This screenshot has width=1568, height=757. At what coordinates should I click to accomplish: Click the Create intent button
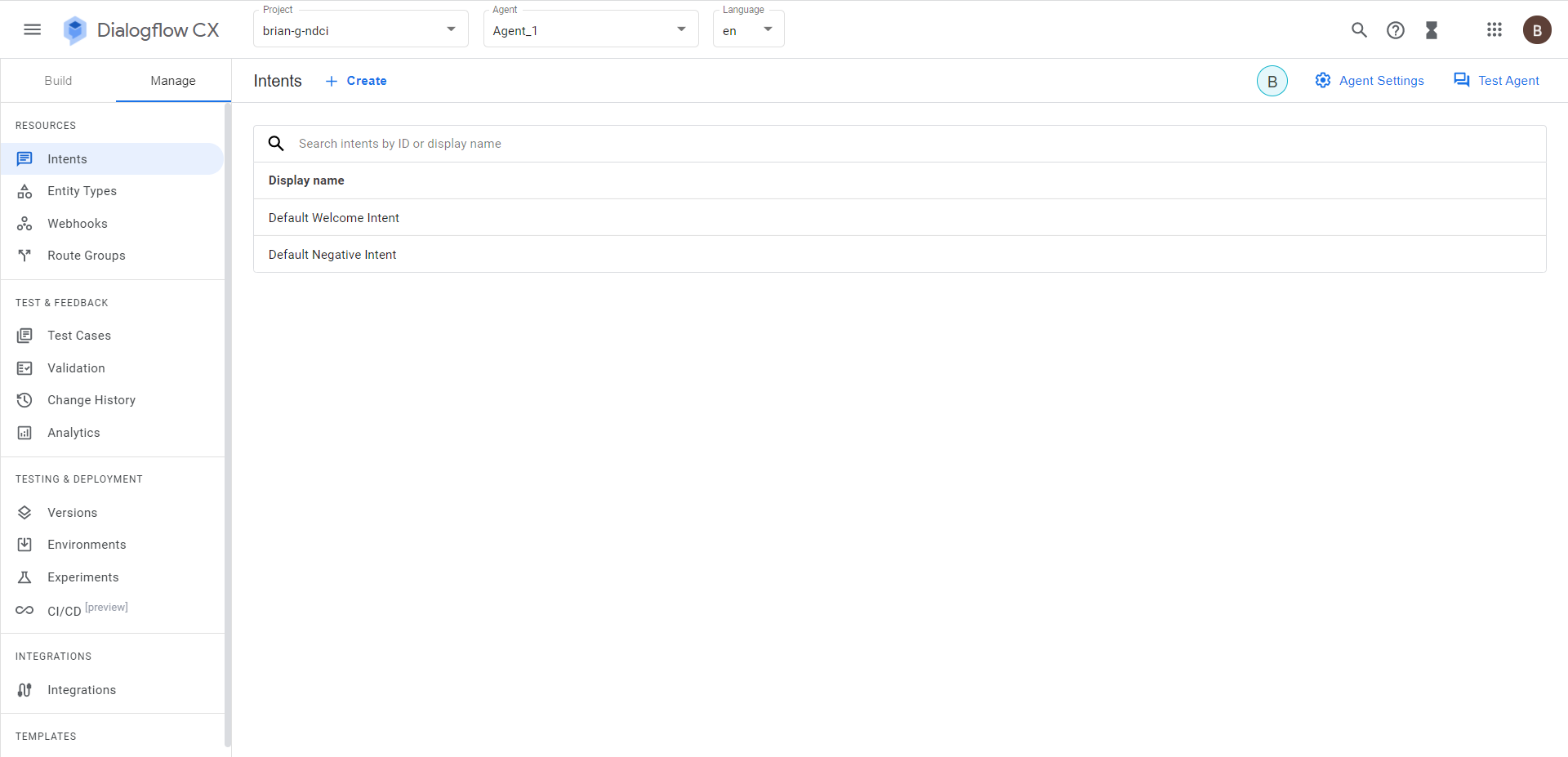[356, 81]
